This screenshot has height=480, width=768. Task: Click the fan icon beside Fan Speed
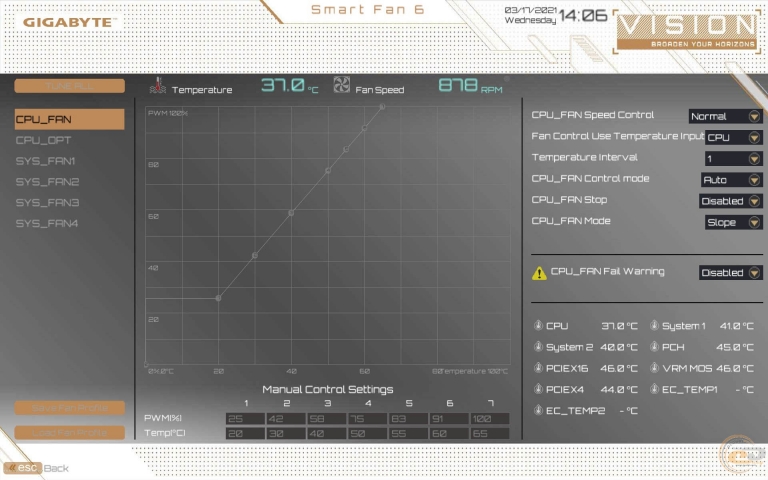[341, 85]
